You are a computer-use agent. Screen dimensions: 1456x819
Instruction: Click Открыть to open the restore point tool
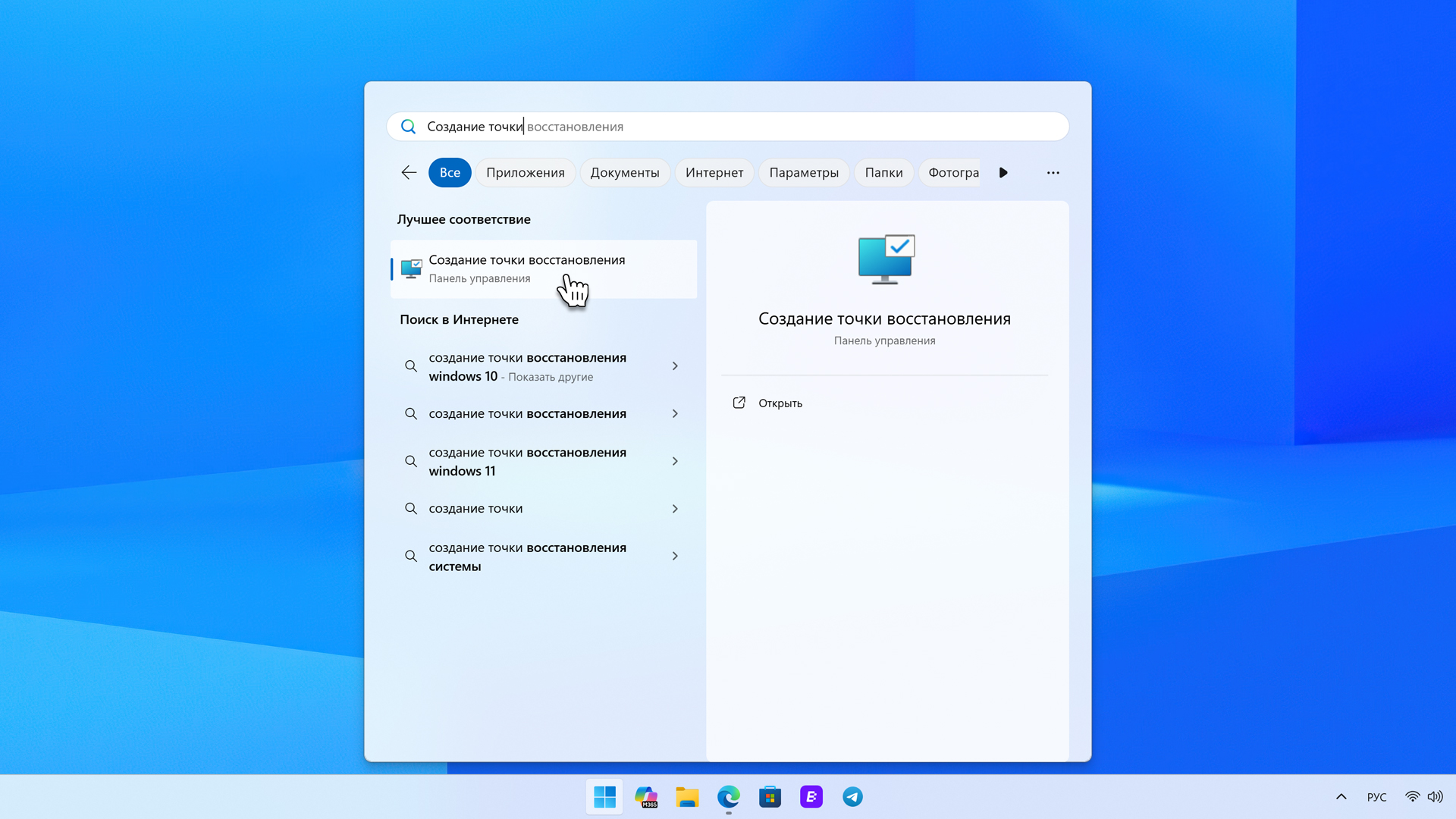[x=780, y=403]
